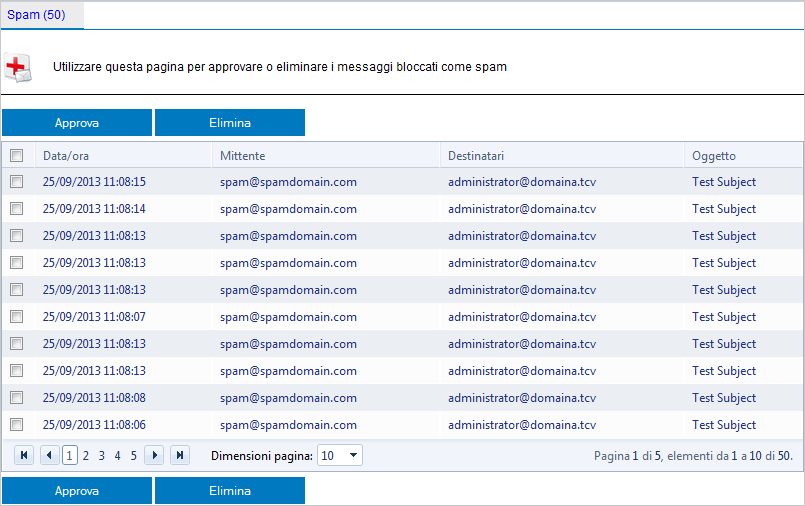Image resolution: width=805 pixels, height=506 pixels.
Task: Go to page 4 in pager
Action: [118, 456]
